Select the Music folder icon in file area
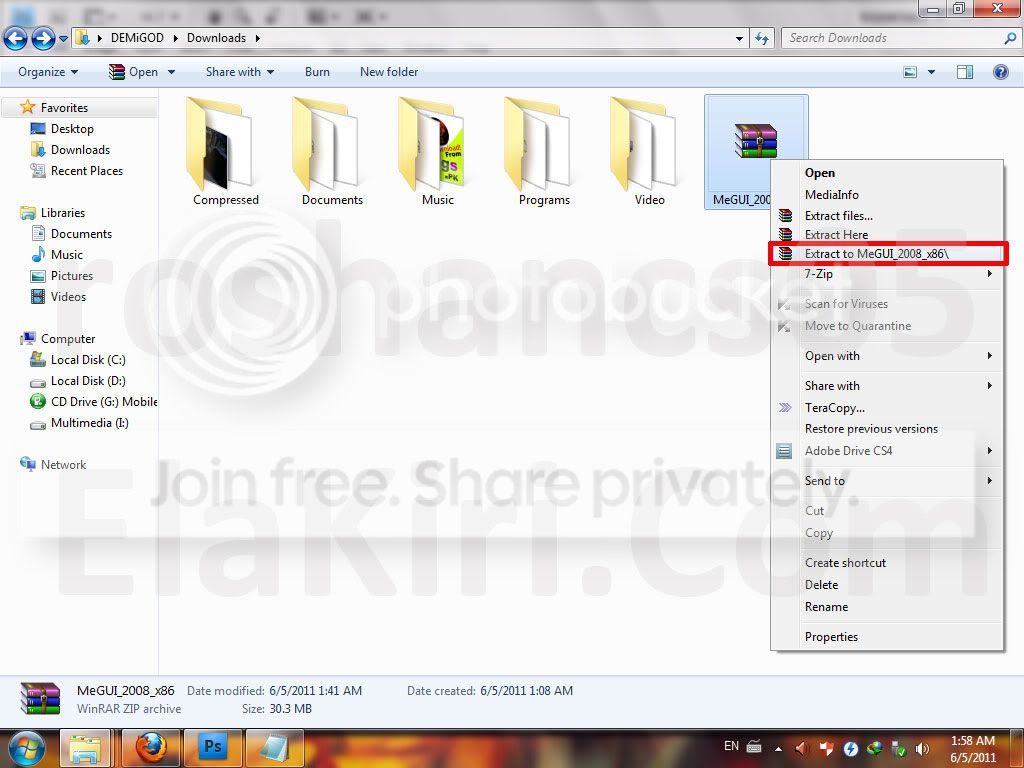 click(x=438, y=152)
